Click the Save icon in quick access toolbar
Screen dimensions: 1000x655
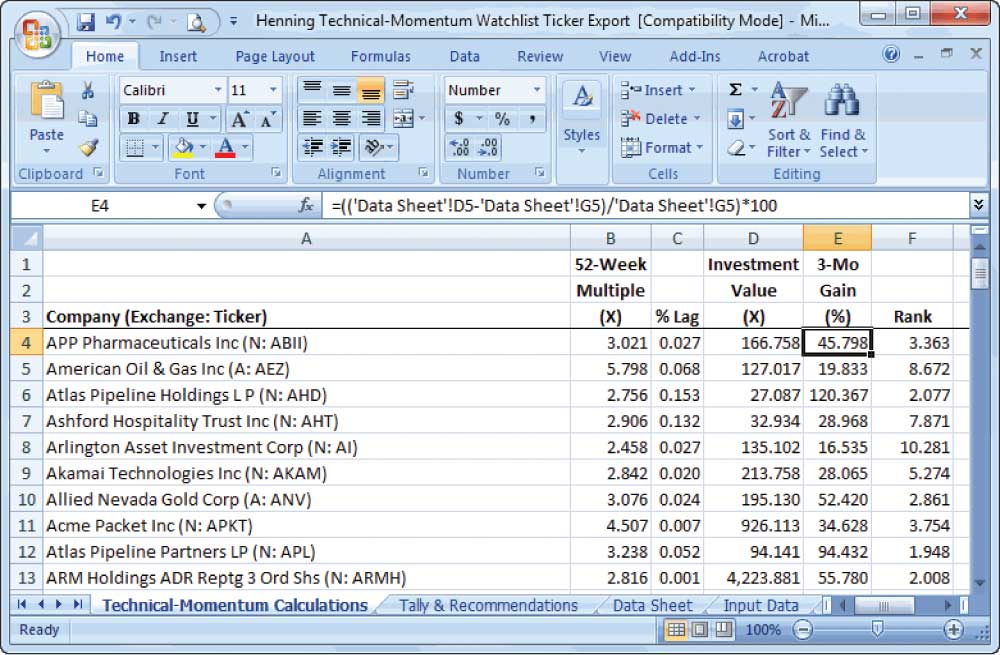86,20
